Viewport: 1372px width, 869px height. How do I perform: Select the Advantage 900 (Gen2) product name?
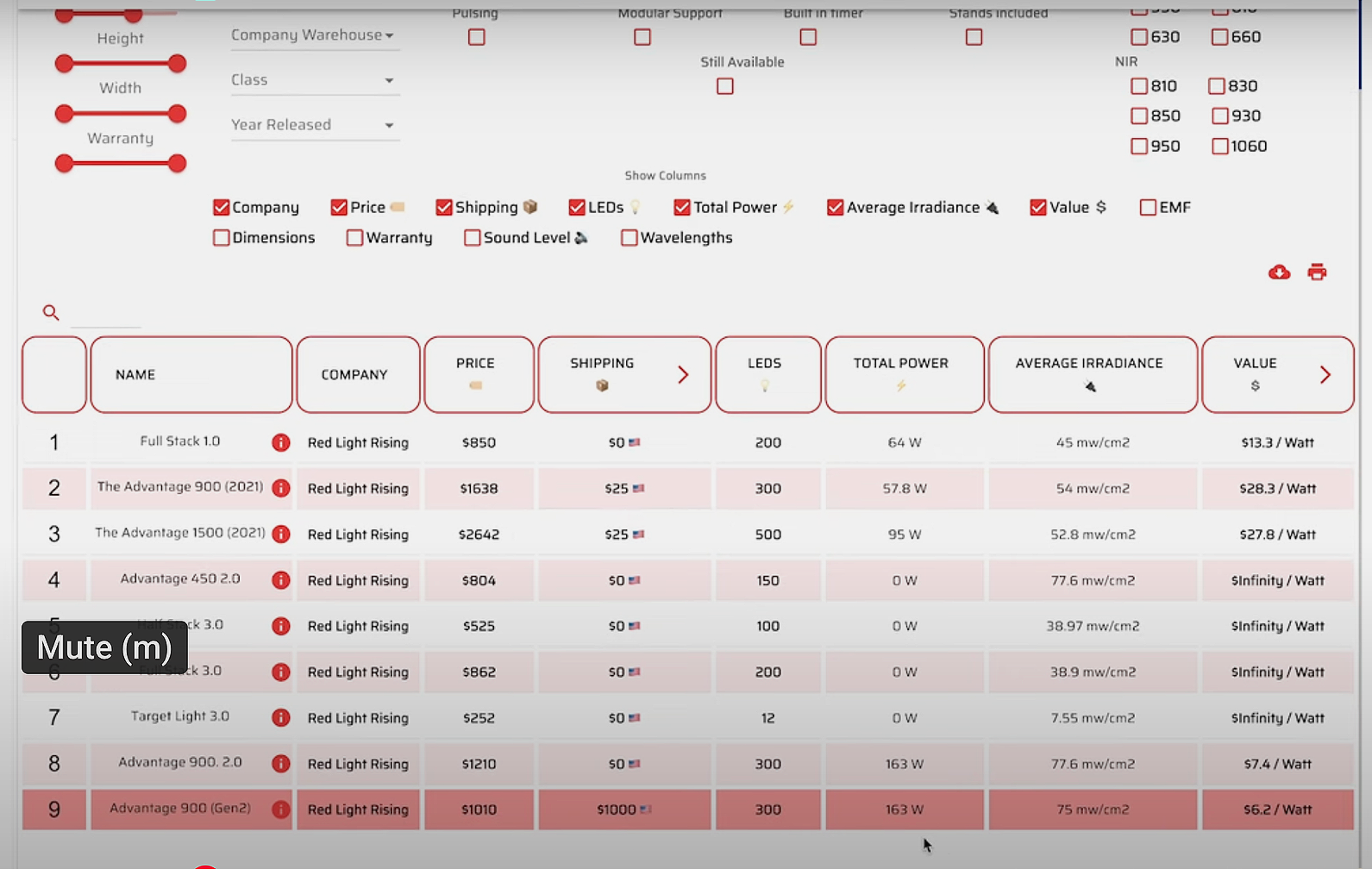(180, 809)
